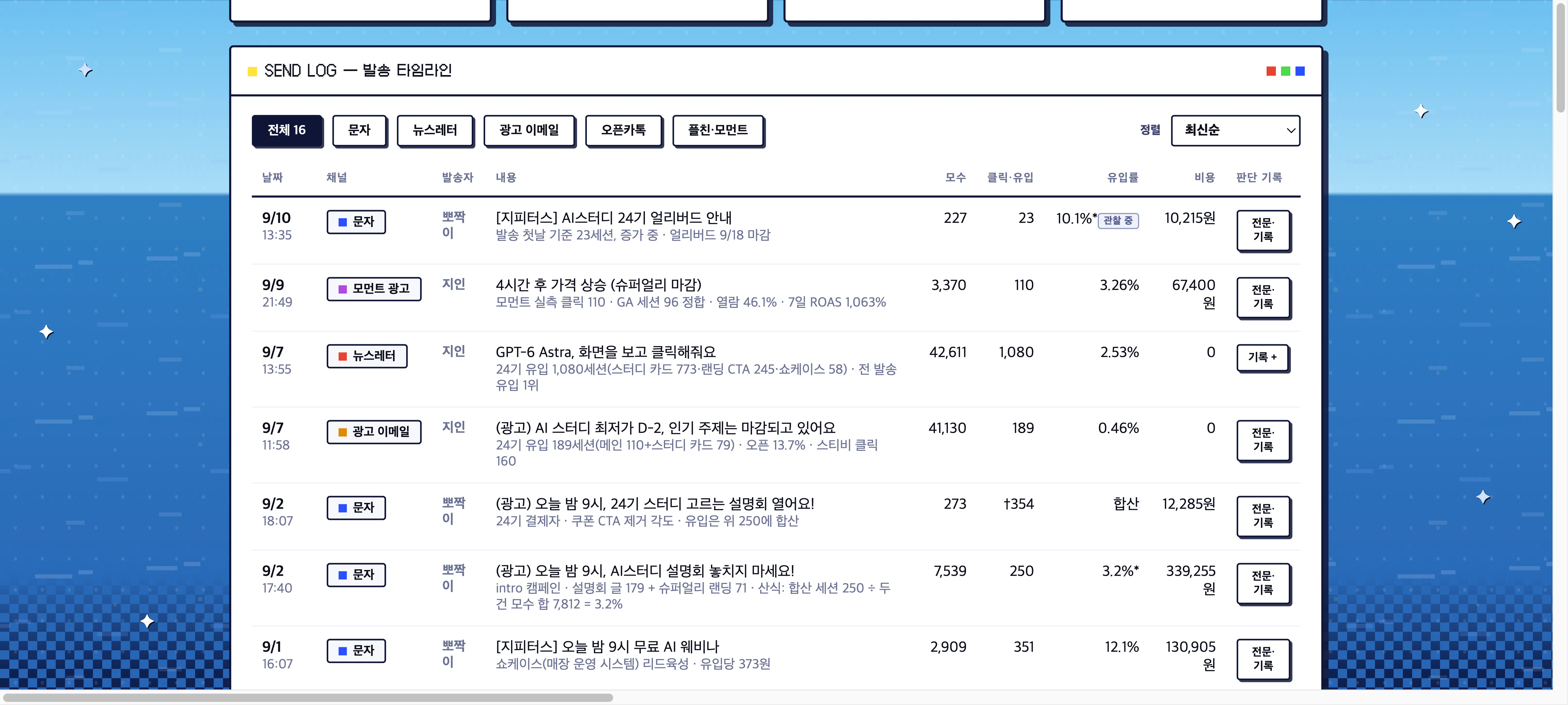The width and height of the screenshot is (1568, 705).
Task: Click the 문자 badge on 9/2 18:07 row
Action: click(x=356, y=508)
